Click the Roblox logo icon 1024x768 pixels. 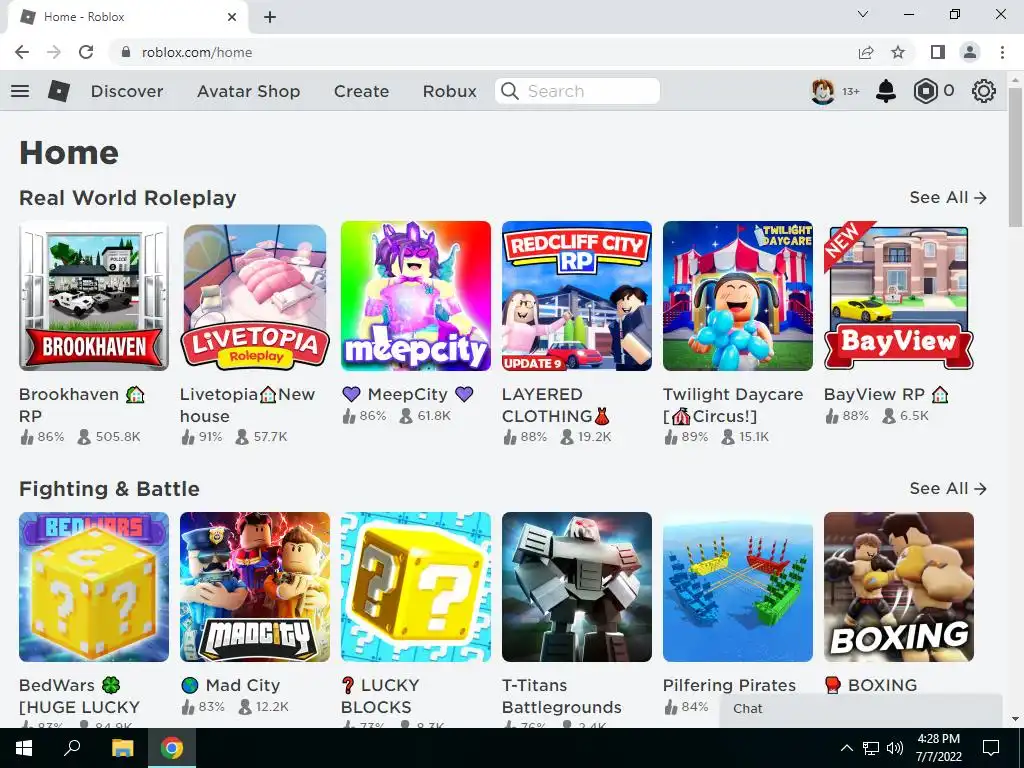tap(59, 91)
